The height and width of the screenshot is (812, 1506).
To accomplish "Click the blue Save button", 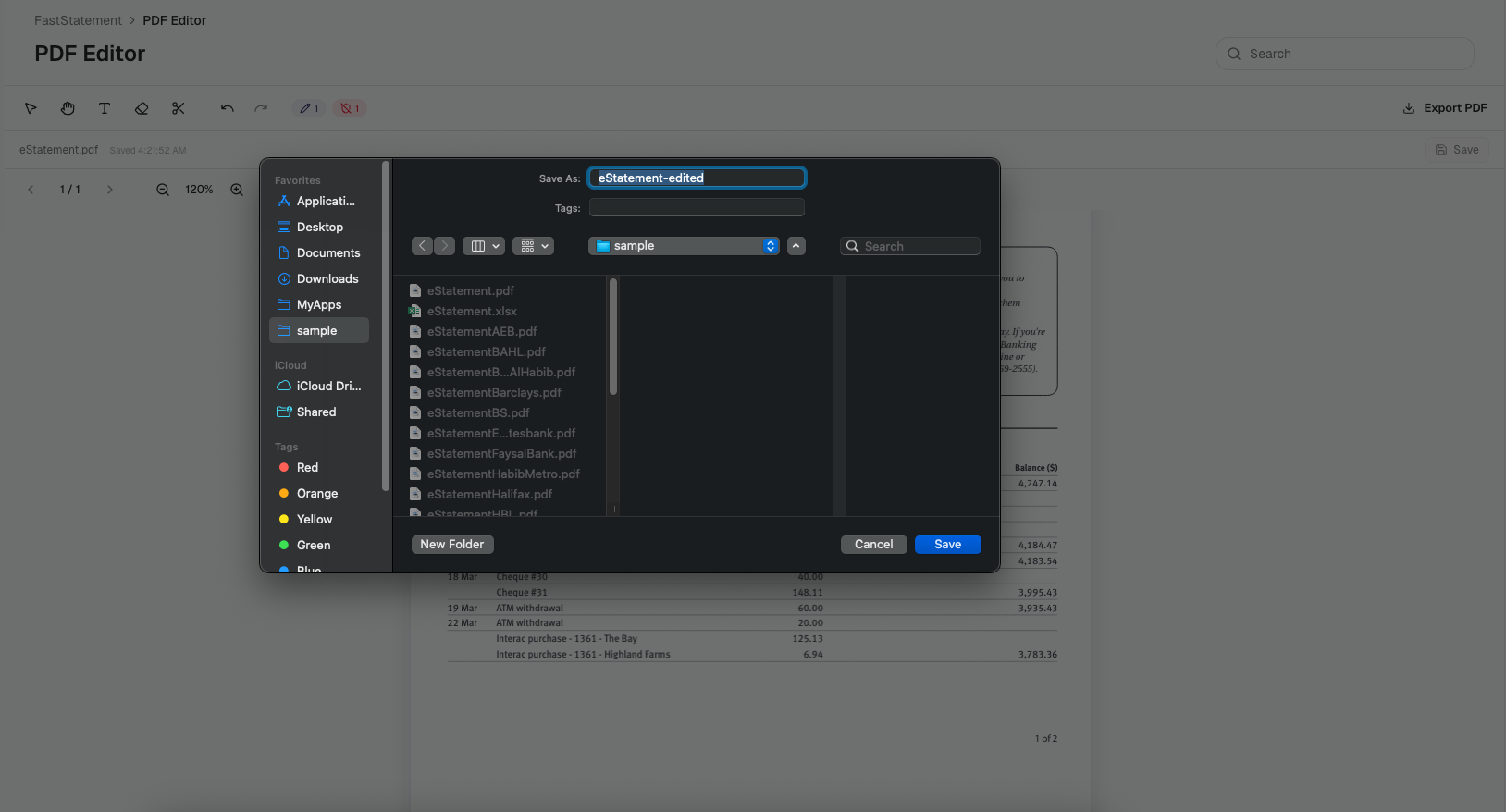I will (948, 545).
